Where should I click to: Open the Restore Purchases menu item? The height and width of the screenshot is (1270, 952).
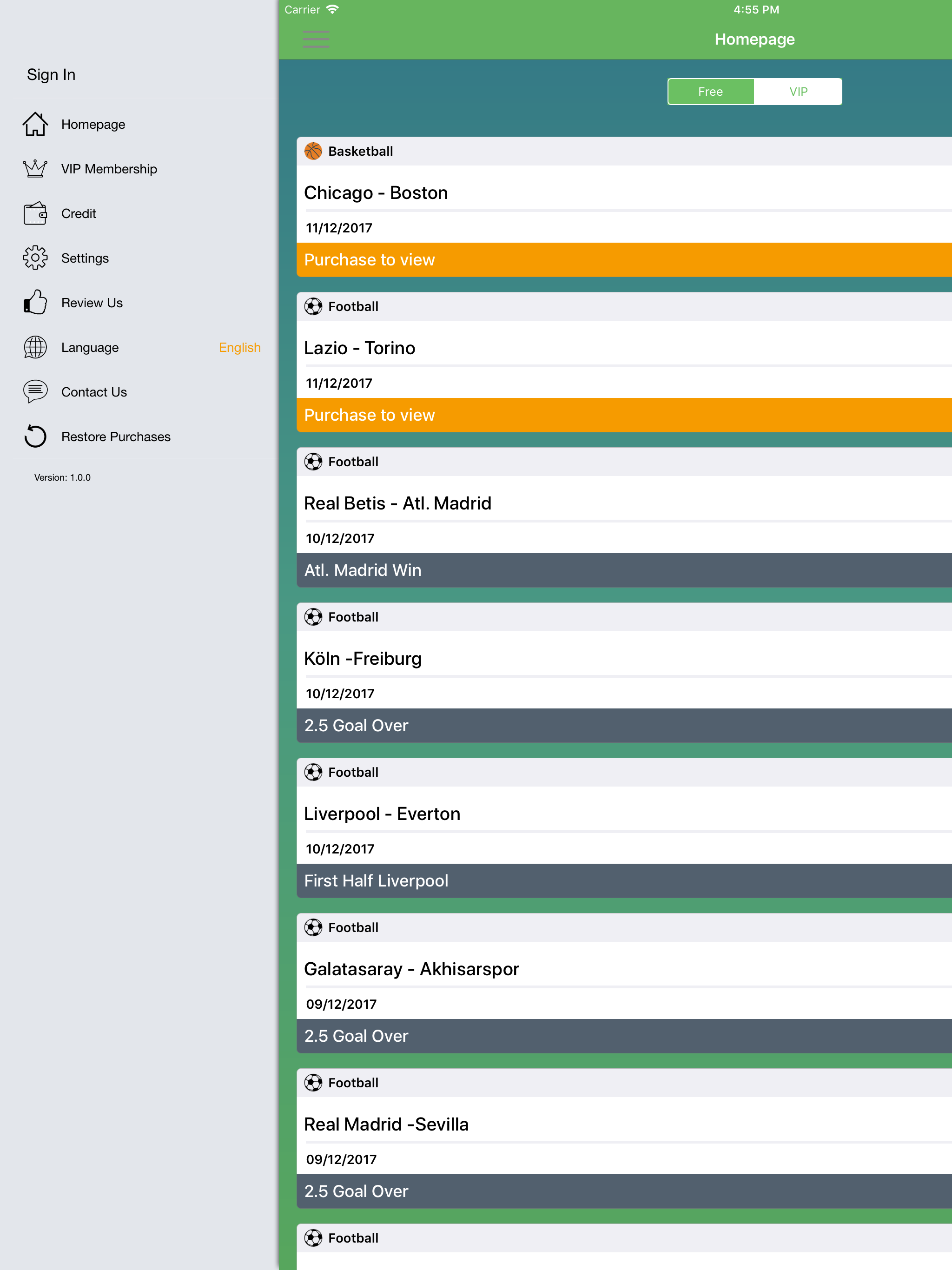click(115, 437)
